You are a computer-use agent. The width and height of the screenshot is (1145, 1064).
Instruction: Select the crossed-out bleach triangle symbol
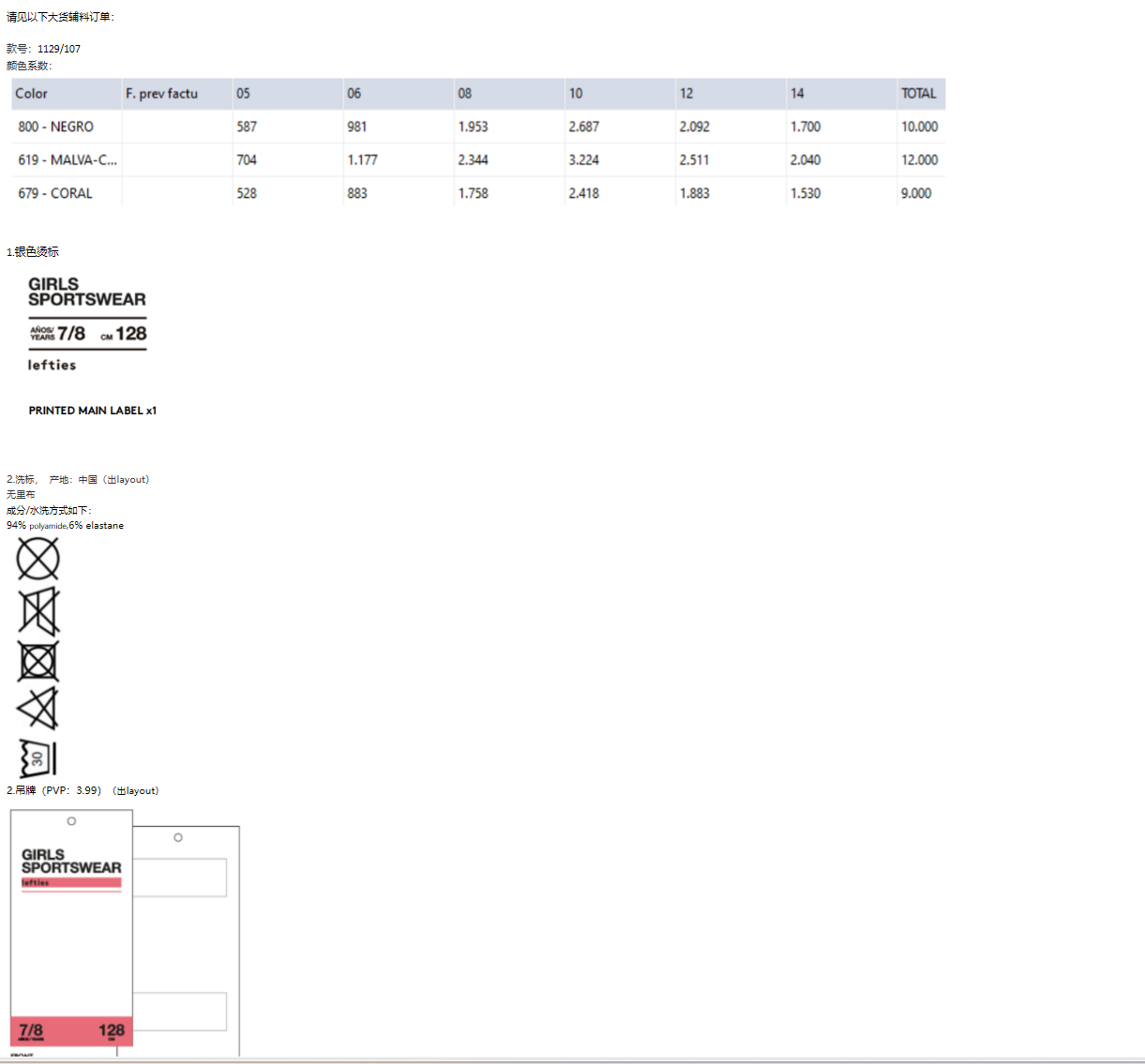click(x=38, y=709)
